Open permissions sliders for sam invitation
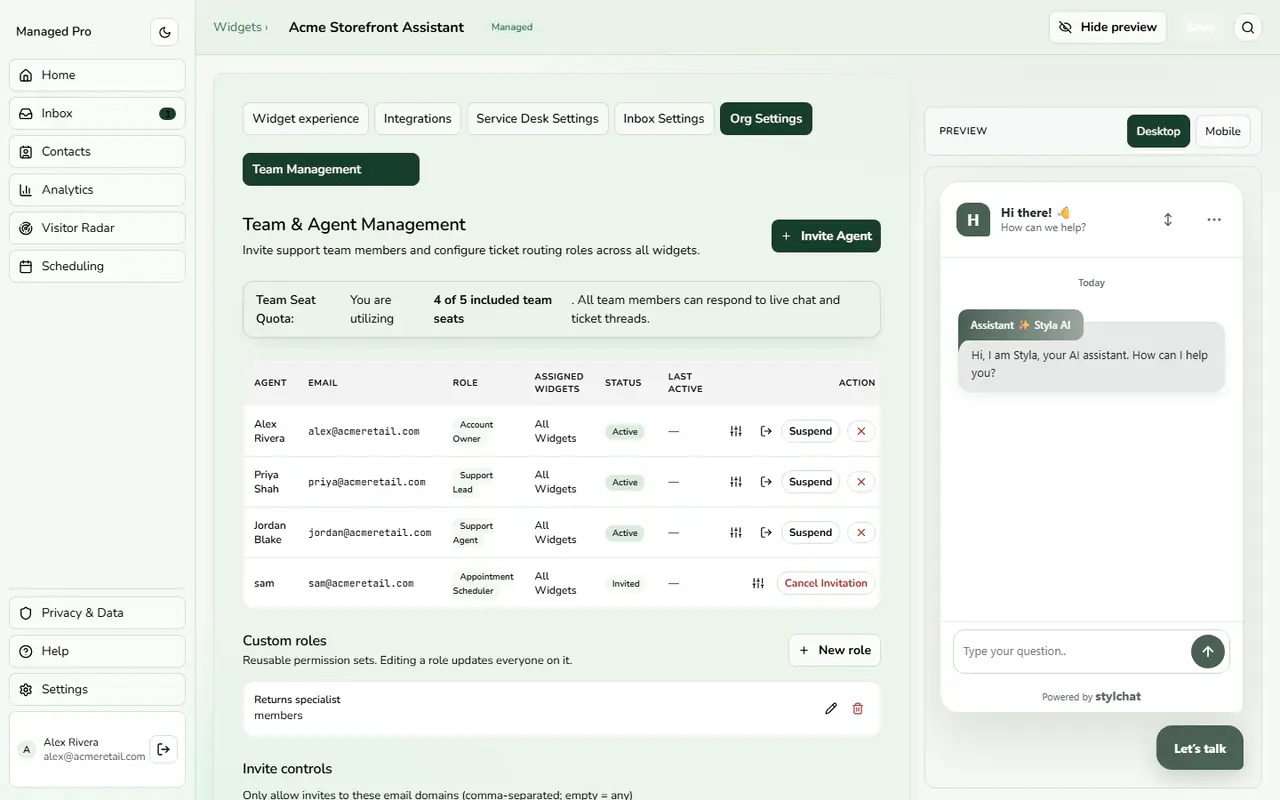Viewport: 1280px width, 800px height. click(x=758, y=583)
